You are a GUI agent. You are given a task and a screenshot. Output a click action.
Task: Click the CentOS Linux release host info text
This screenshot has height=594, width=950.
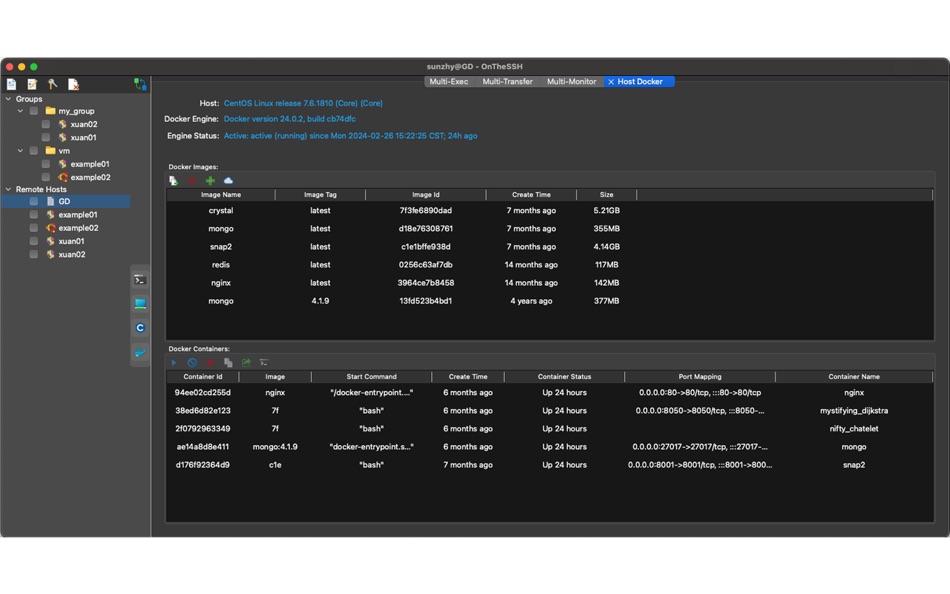coord(303,103)
